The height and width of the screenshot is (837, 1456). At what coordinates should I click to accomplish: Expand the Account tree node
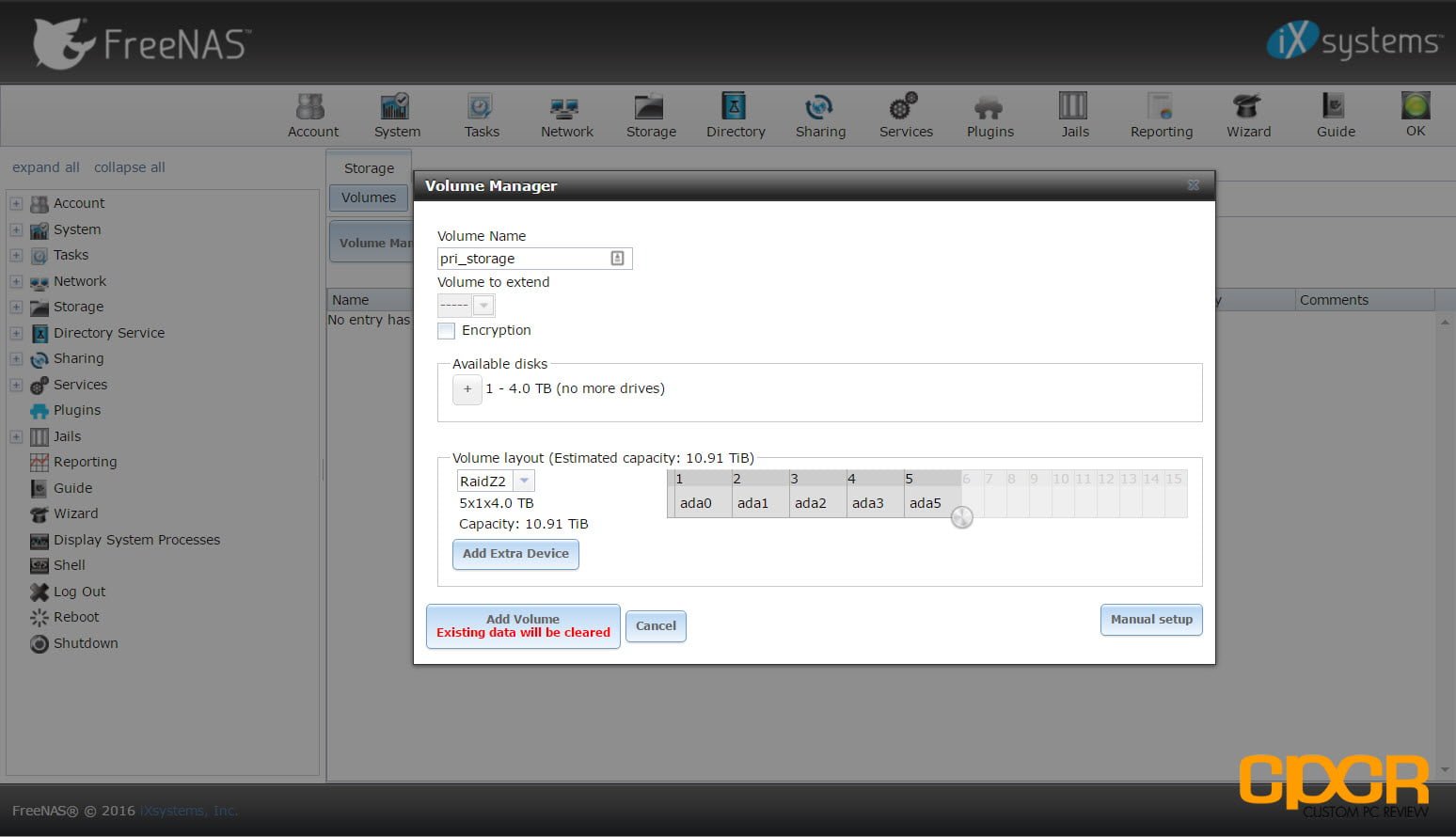coord(16,203)
